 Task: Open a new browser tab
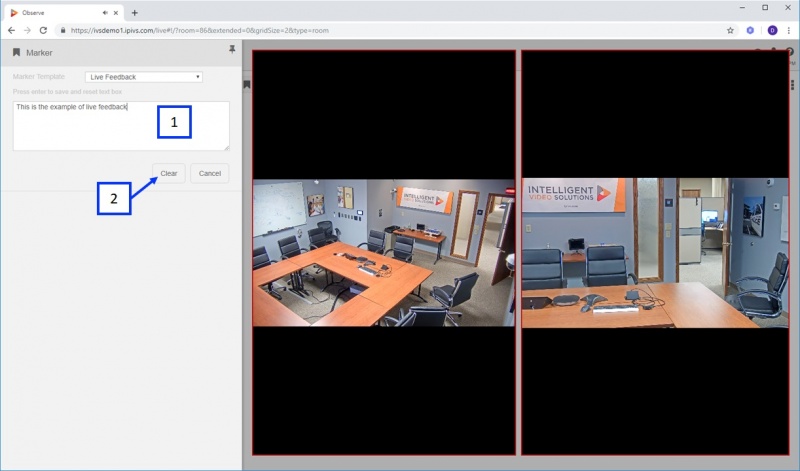(x=135, y=13)
